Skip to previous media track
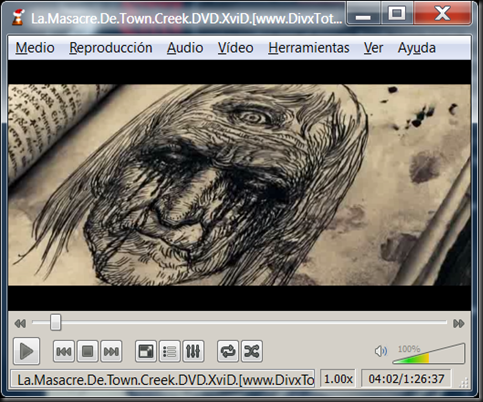 point(64,351)
